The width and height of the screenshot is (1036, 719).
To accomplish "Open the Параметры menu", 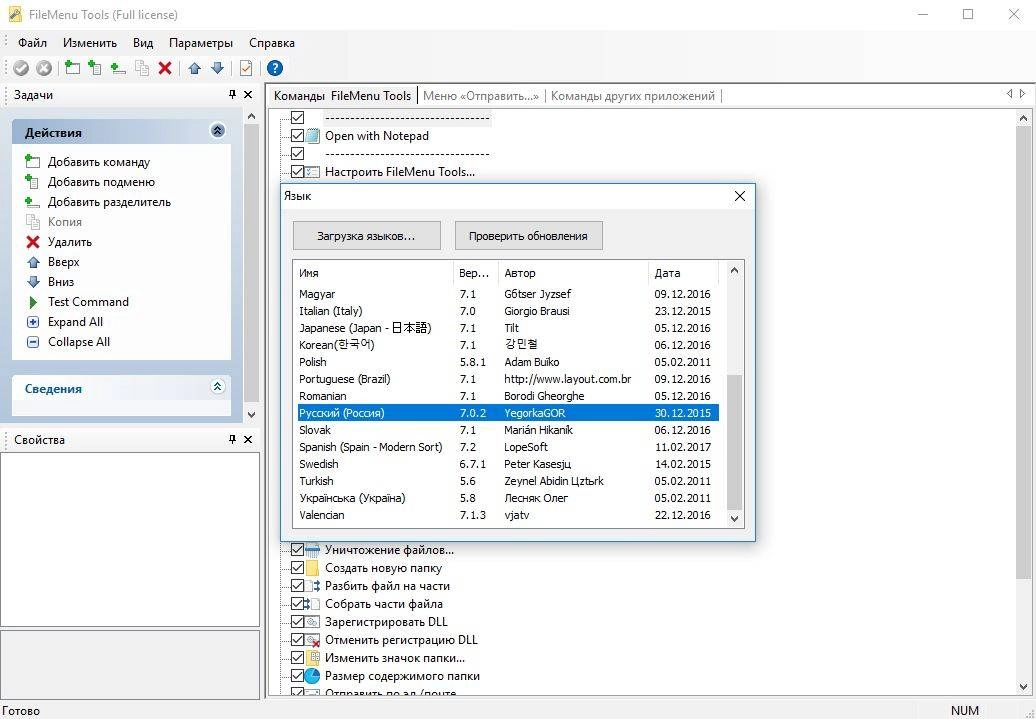I will (x=201, y=43).
